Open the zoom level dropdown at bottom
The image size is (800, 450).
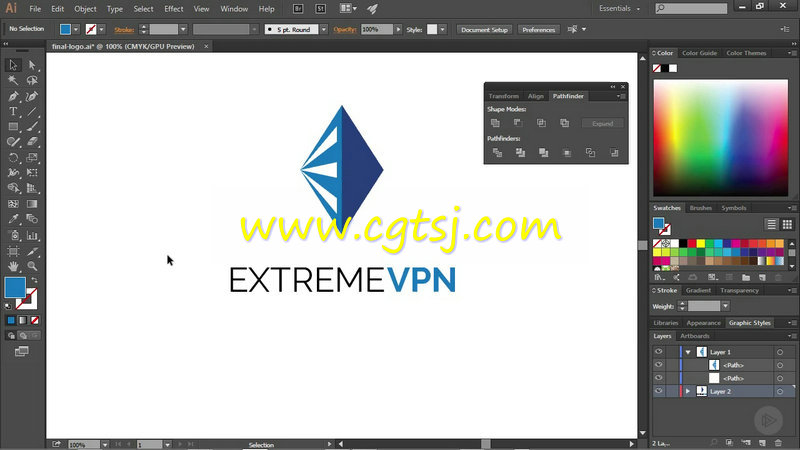[x=105, y=445]
